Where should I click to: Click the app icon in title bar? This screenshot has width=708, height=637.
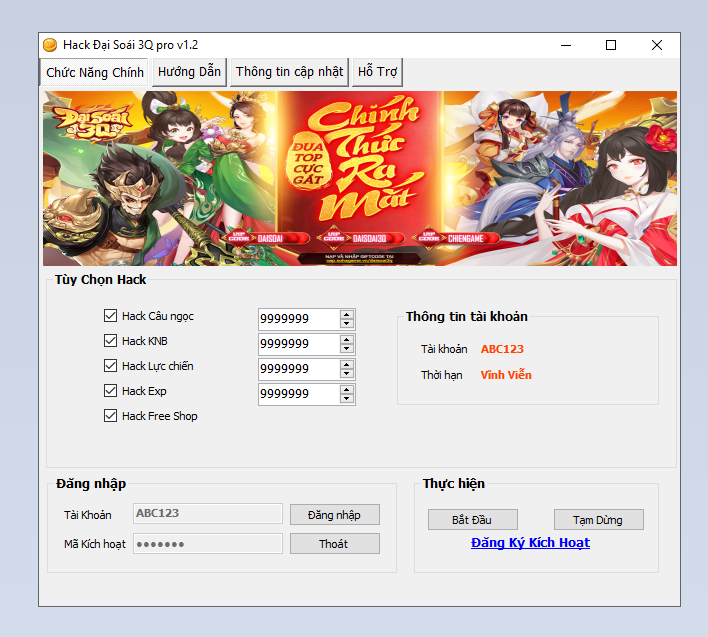[49, 45]
